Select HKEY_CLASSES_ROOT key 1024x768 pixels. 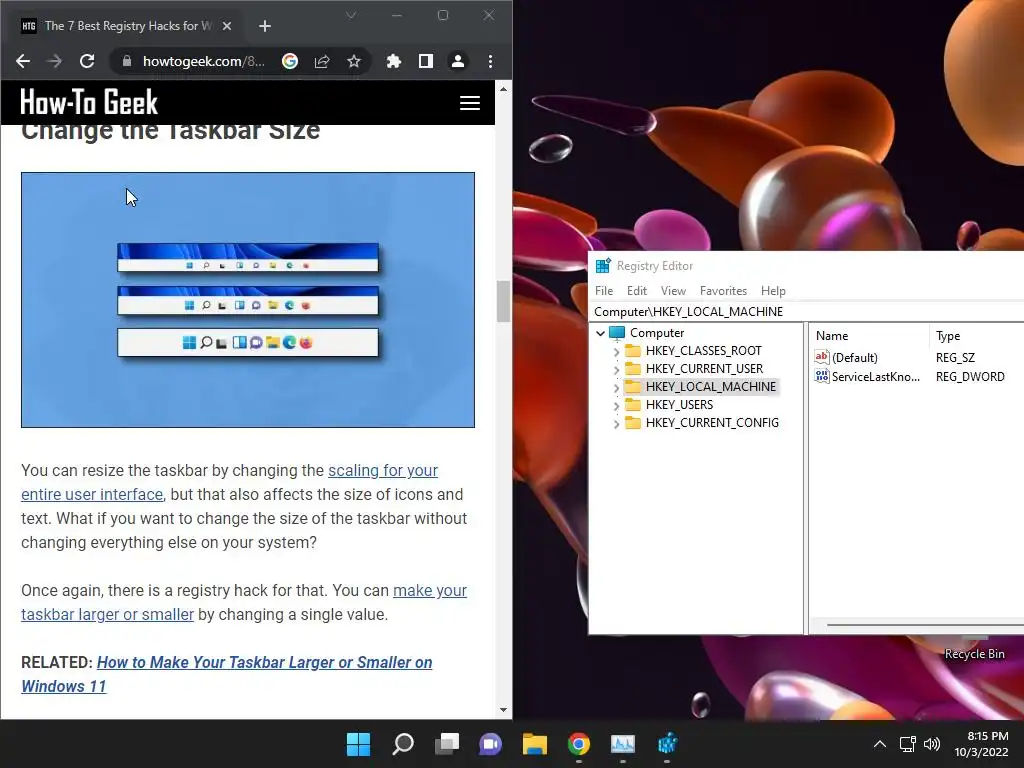(x=703, y=351)
